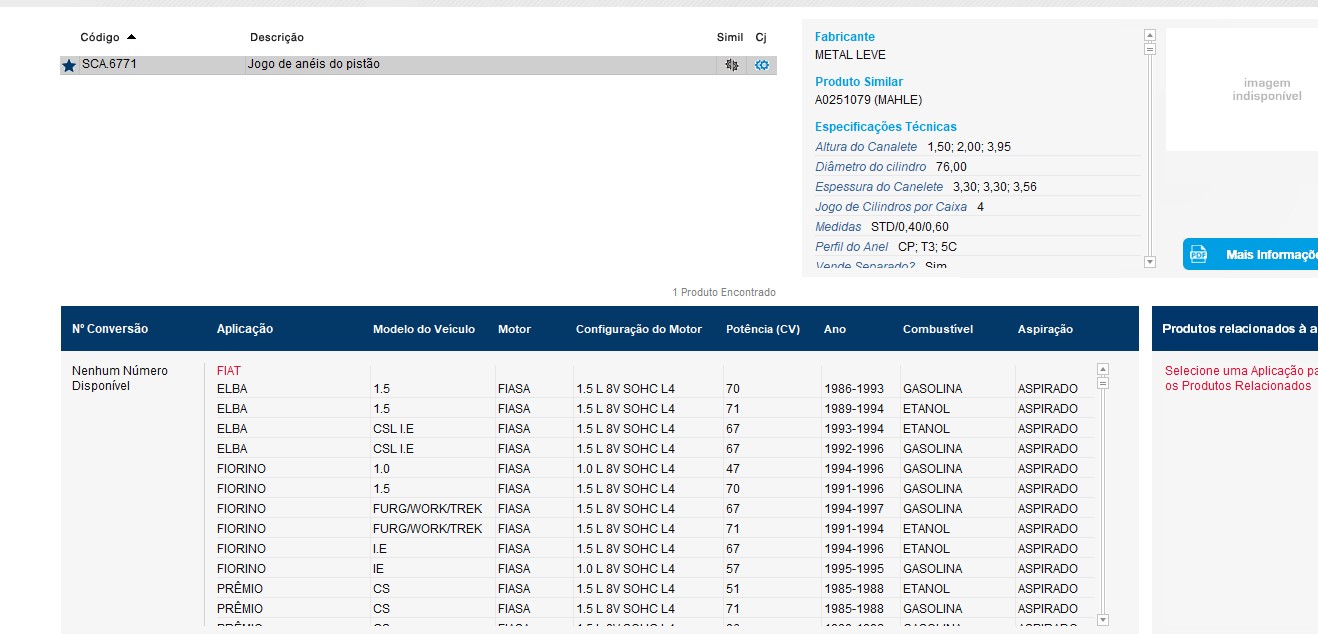This screenshot has height=634, width=1318.
Task: Select ELBA CSL I.E row from 1992-1996
Action: coord(652,449)
